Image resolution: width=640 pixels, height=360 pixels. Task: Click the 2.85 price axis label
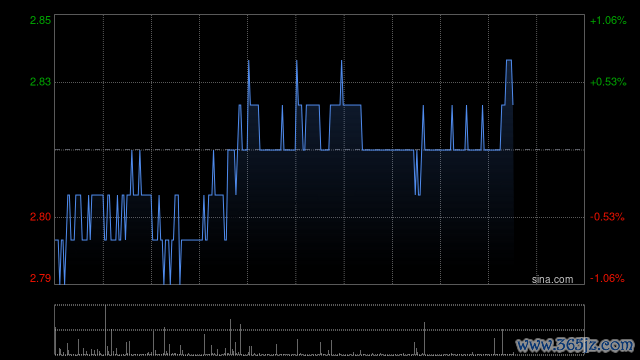coord(40,20)
